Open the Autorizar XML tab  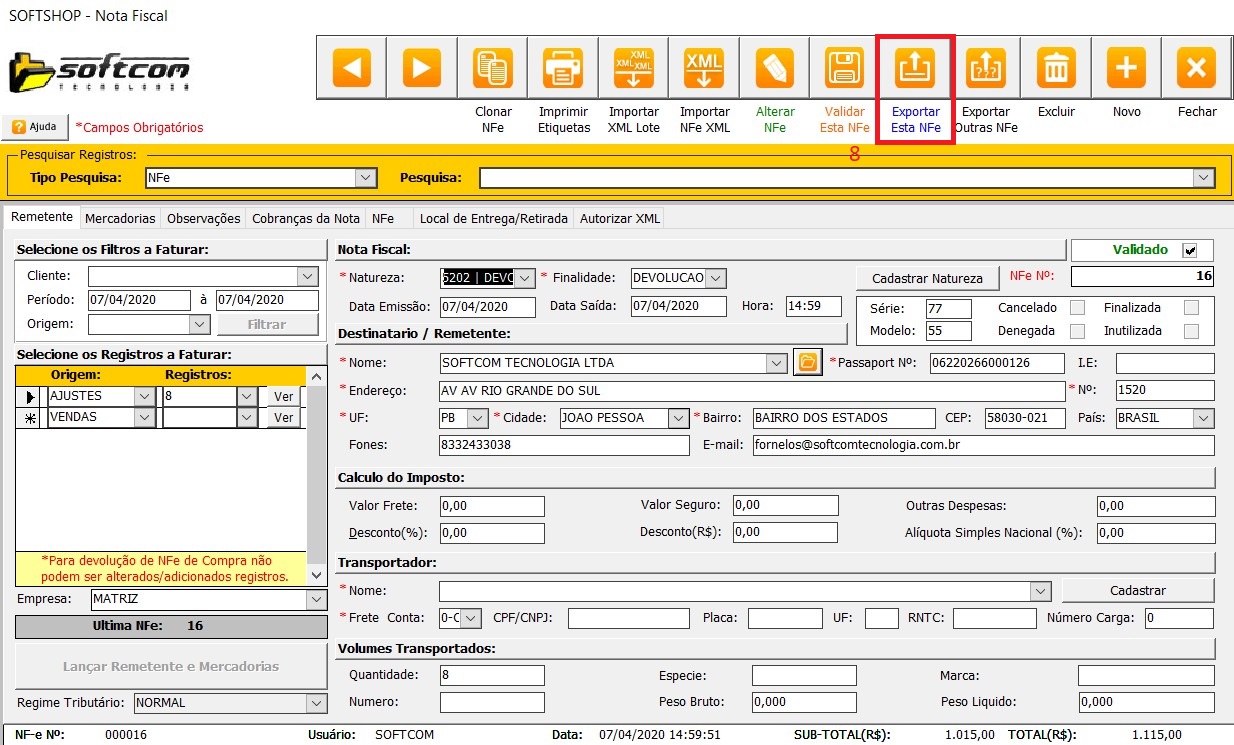click(x=619, y=218)
